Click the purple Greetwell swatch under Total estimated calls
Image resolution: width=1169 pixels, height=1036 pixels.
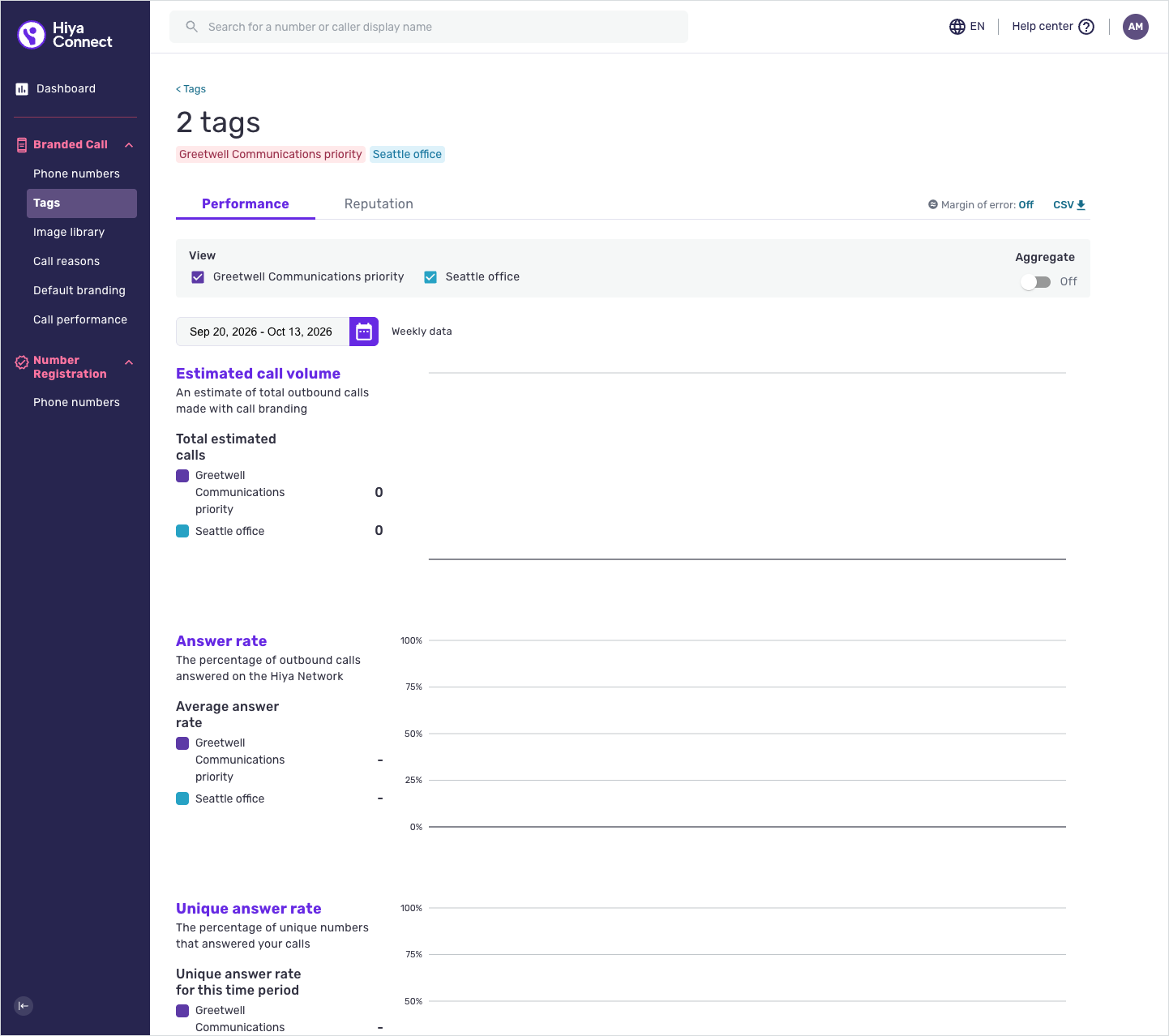point(182,476)
